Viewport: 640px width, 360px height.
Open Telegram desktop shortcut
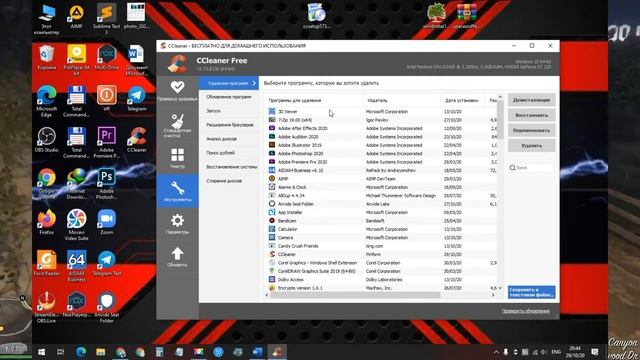pos(137,98)
